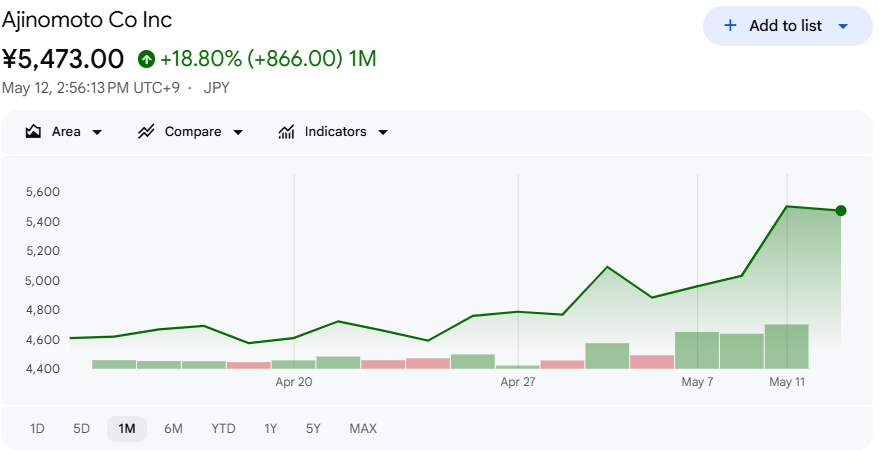The width and height of the screenshot is (879, 450).
Task: Click the ¥5,473.00 price
Action: point(63,59)
